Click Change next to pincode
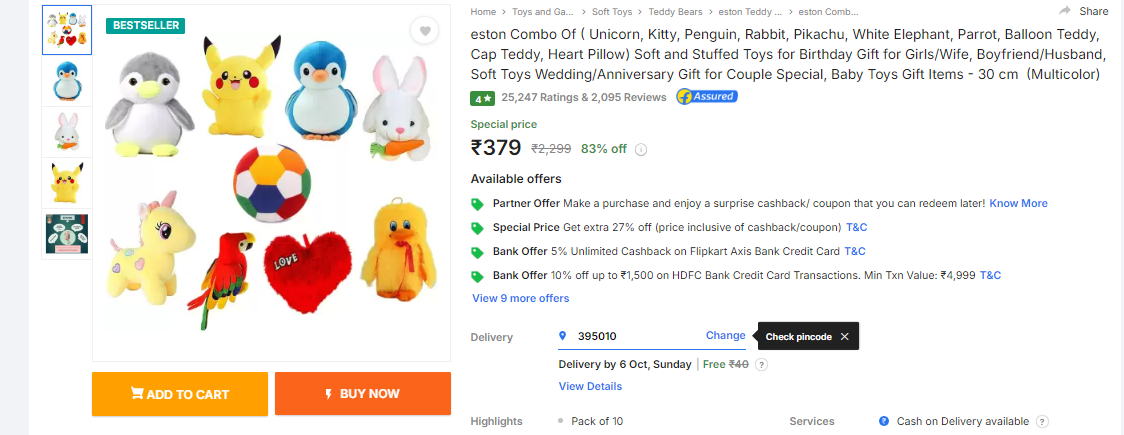1124x435 pixels. 725,336
